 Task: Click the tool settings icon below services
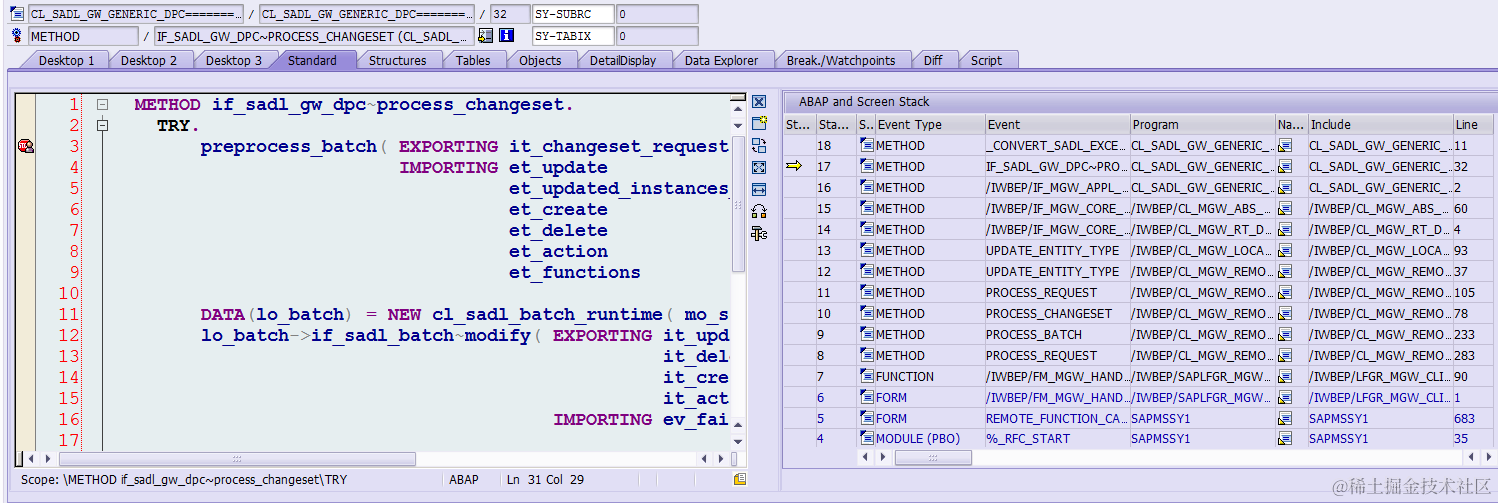point(759,233)
